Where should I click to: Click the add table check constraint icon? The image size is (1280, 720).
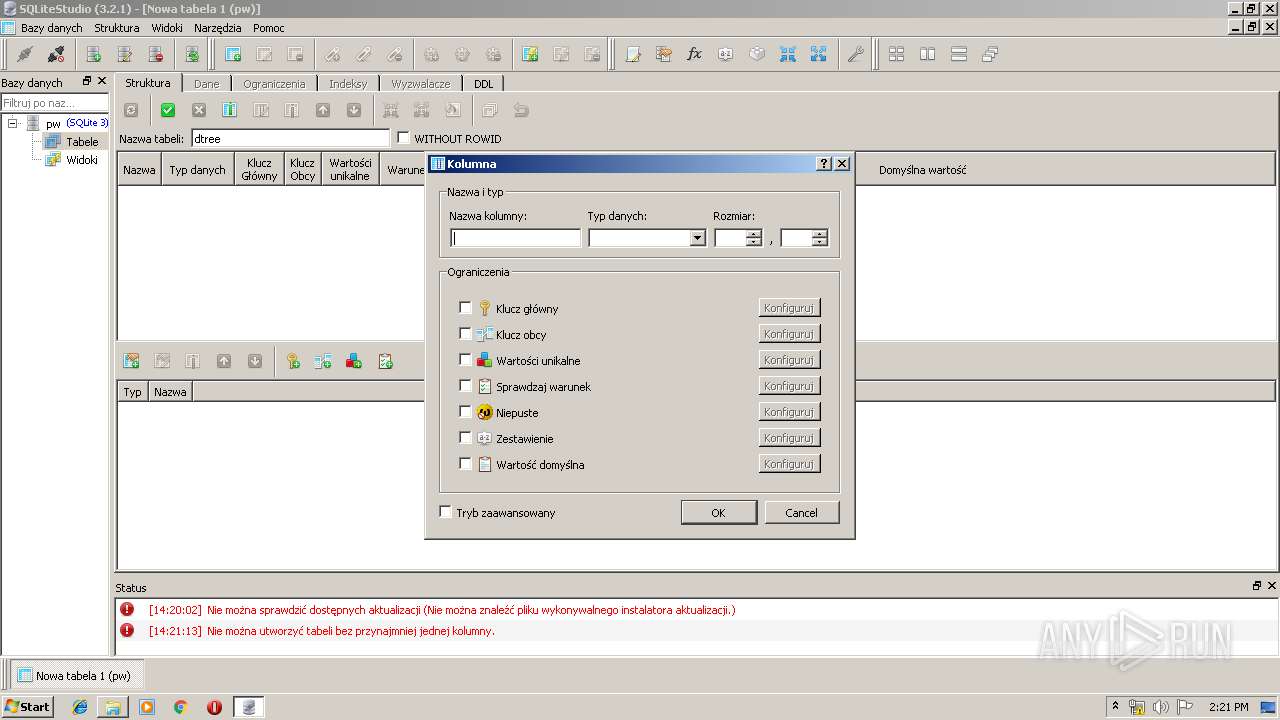[385, 361]
